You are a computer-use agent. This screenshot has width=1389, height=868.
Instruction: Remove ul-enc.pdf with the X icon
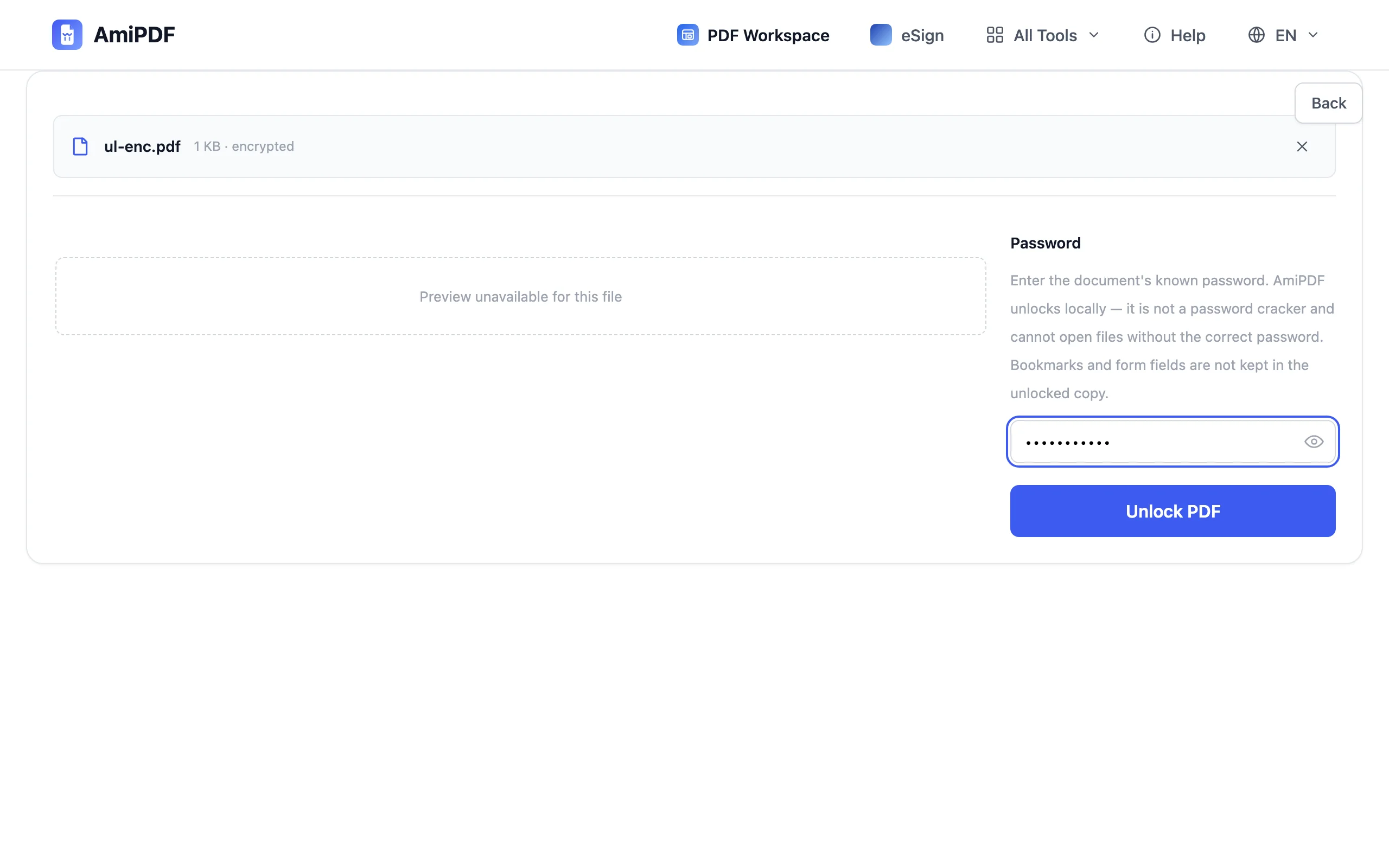click(x=1302, y=146)
